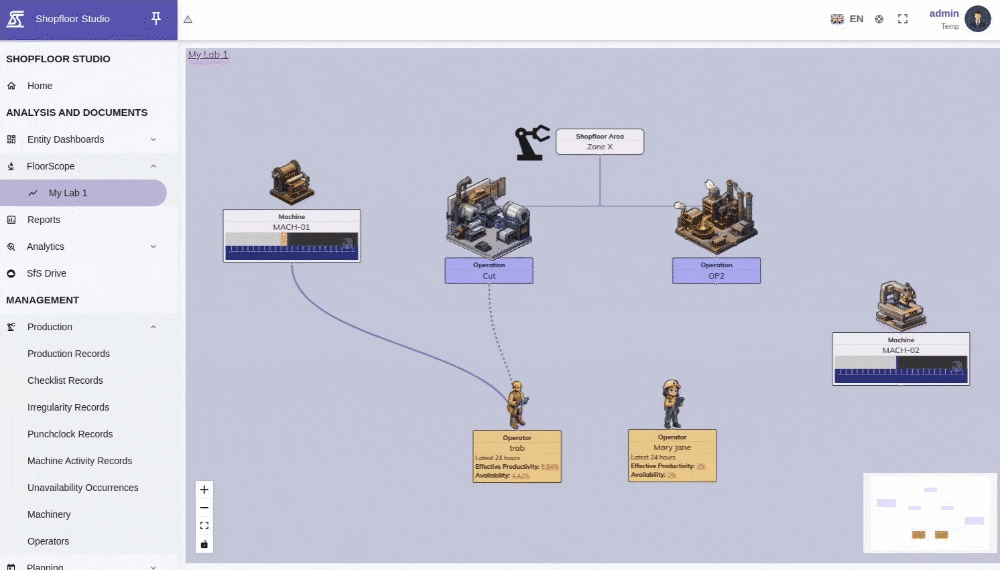Toggle the canvas interactivity lock

pos(205,544)
